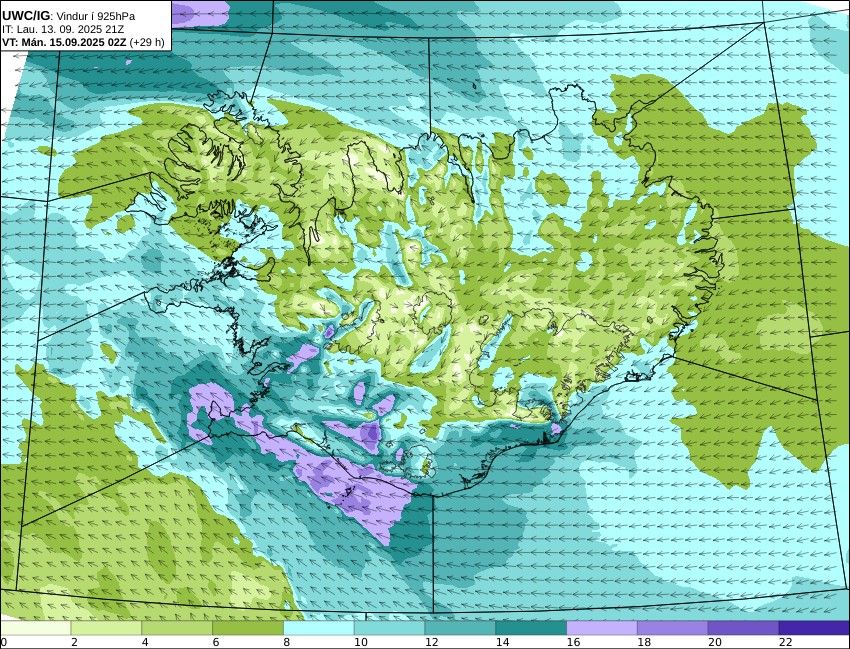Click the legend tick label '22'
850x649 pixels.
click(x=785, y=642)
